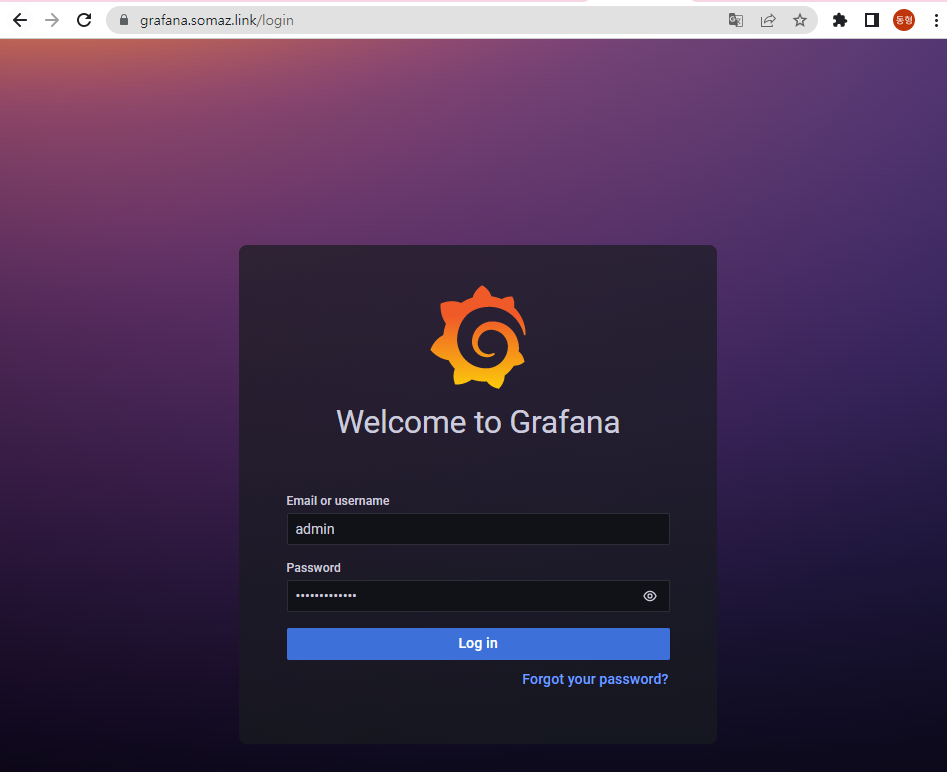Image resolution: width=947 pixels, height=772 pixels.
Task: Click the Email or username label
Action: (338, 501)
